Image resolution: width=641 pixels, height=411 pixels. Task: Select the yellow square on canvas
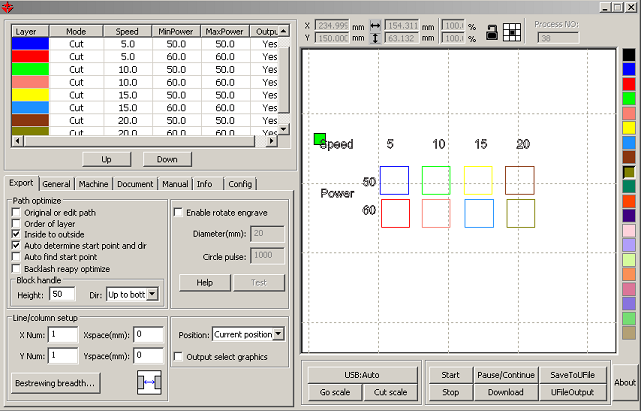478,180
